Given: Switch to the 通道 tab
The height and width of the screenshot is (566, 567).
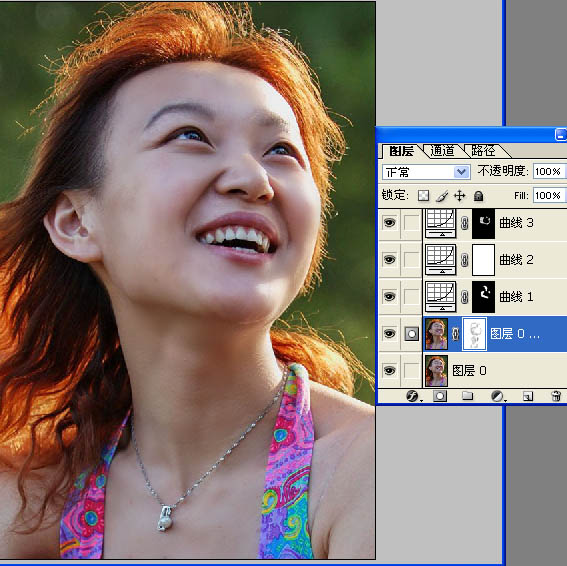Looking at the screenshot, I should point(443,150).
